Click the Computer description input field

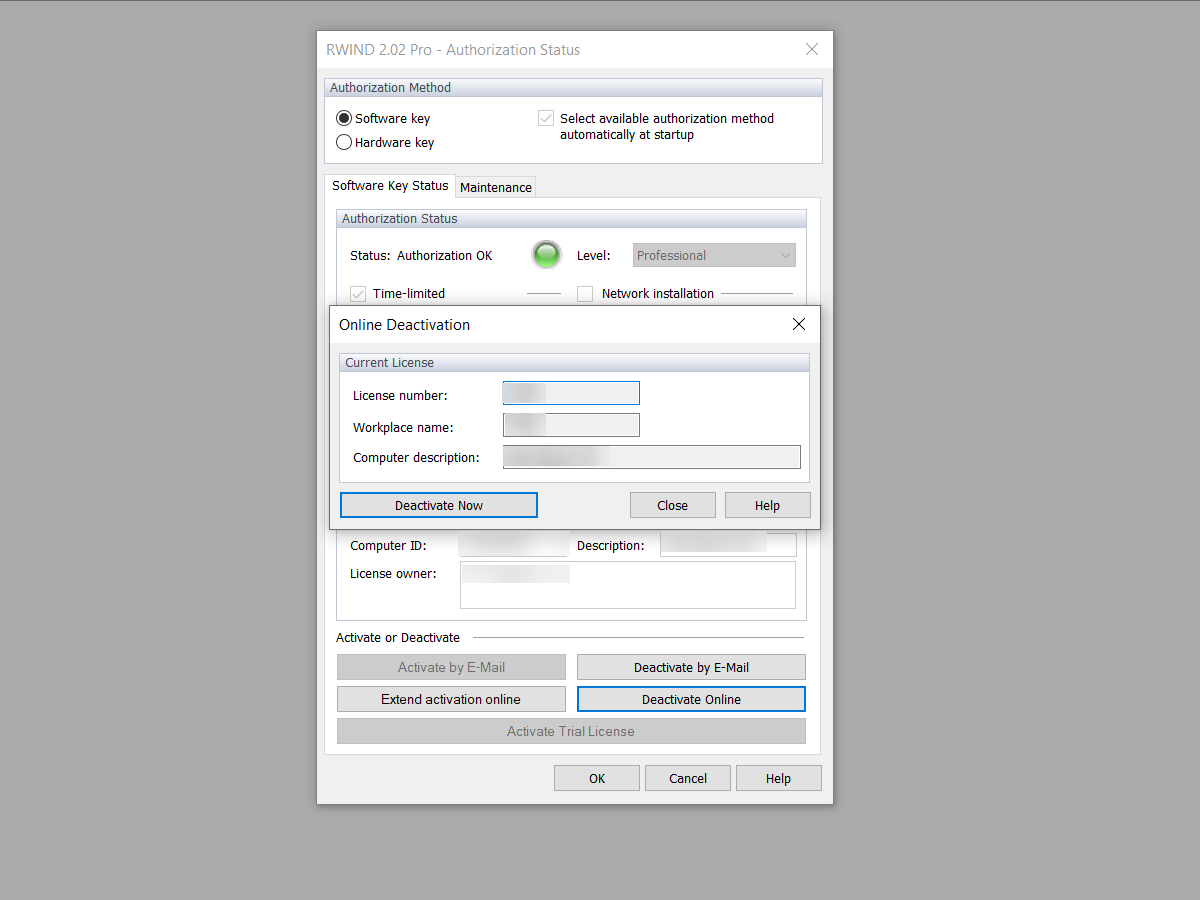pyautogui.click(x=650, y=457)
